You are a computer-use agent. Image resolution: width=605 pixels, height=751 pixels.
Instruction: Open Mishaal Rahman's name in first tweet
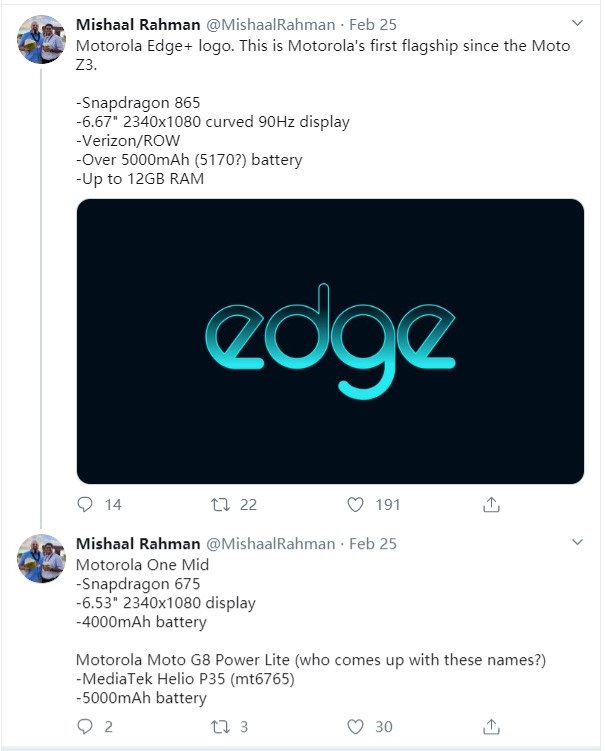pyautogui.click(x=137, y=23)
